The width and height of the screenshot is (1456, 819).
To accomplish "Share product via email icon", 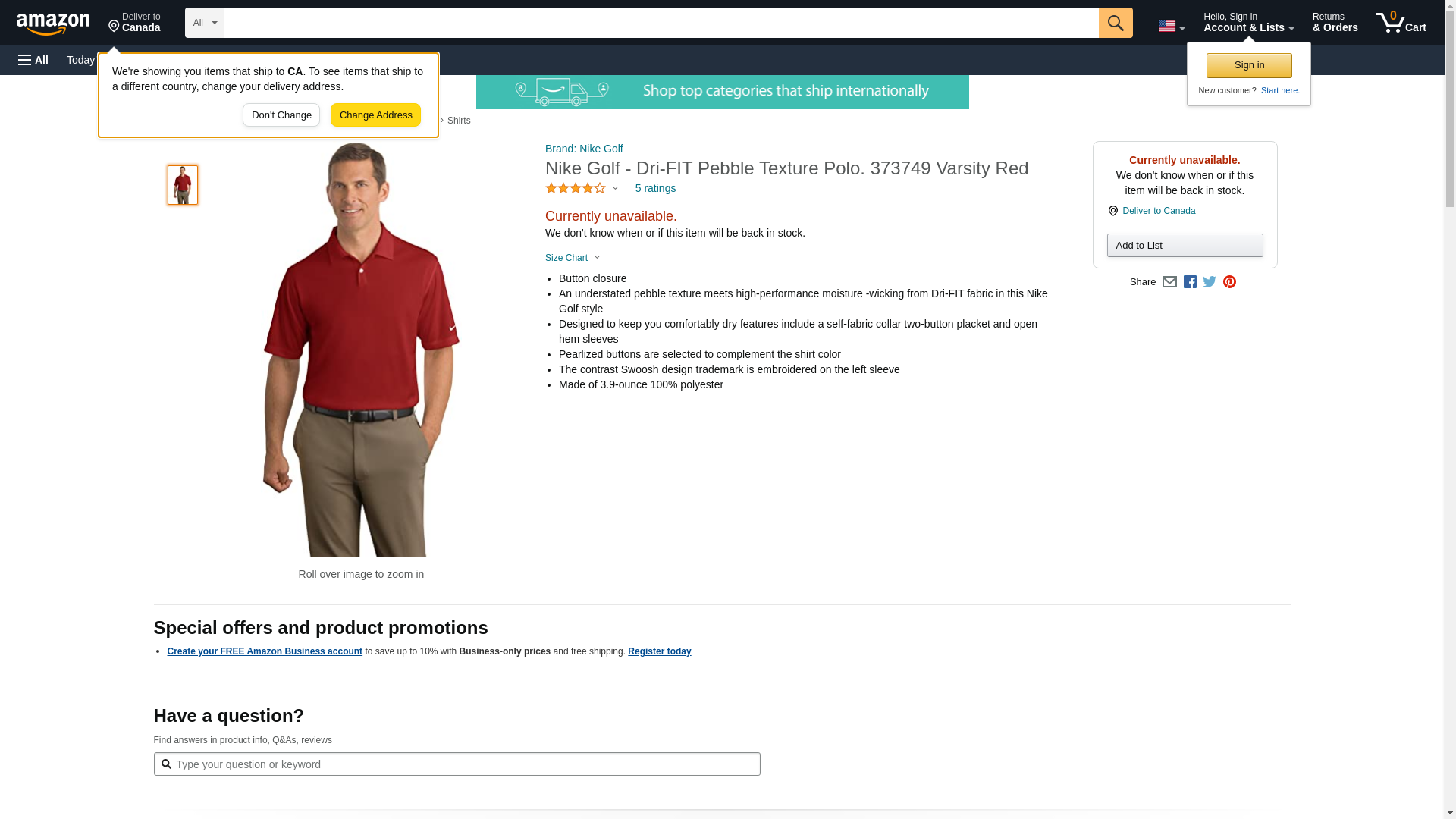I will (1169, 282).
